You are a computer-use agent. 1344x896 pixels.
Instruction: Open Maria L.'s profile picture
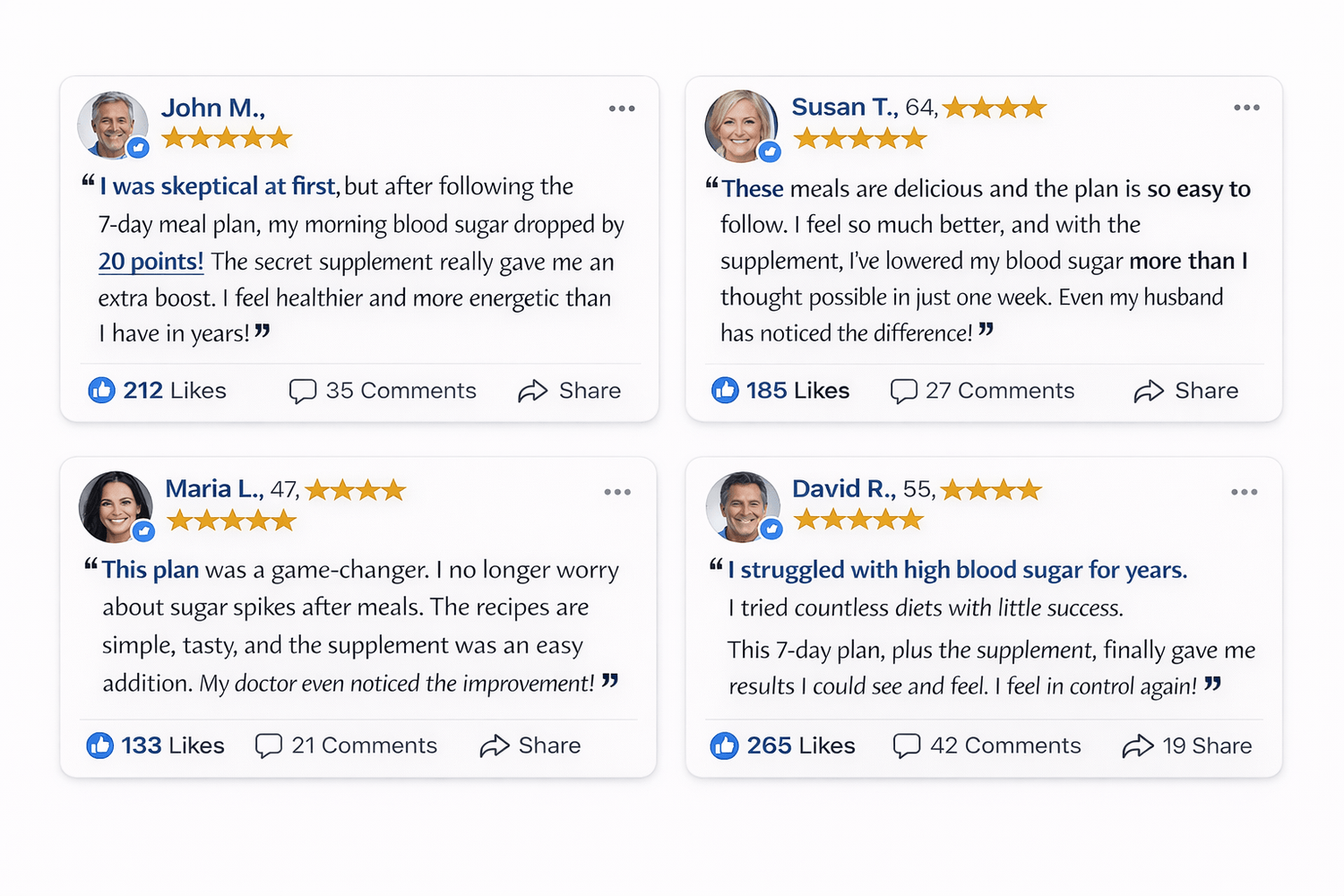(116, 506)
